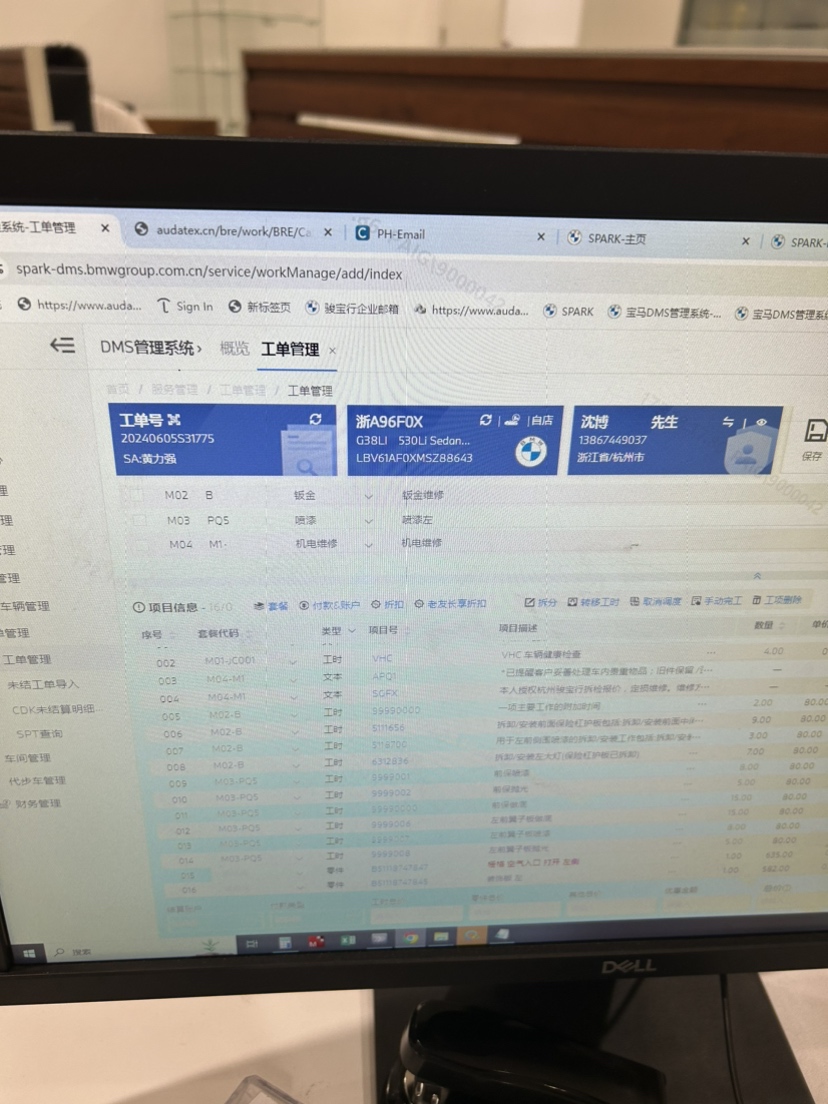
Task: Close the PH-Email browser tab
Action: tap(541, 237)
